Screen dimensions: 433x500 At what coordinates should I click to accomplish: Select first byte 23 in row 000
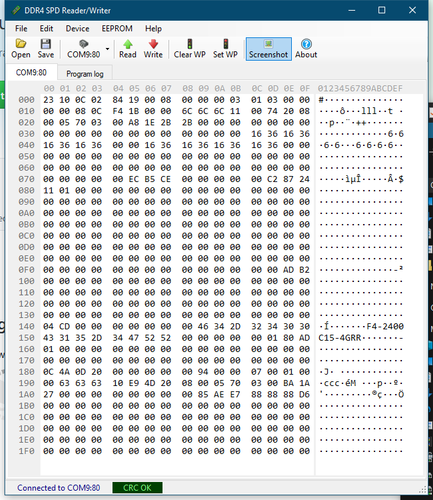point(48,100)
